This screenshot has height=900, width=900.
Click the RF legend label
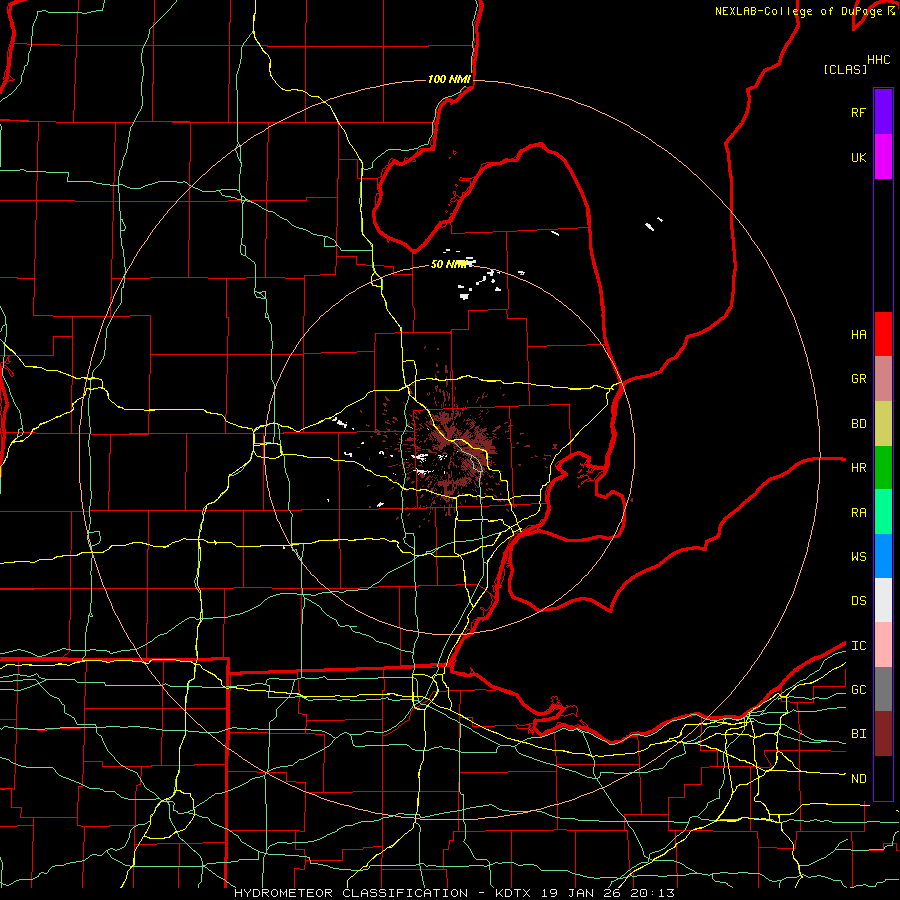coord(858,112)
